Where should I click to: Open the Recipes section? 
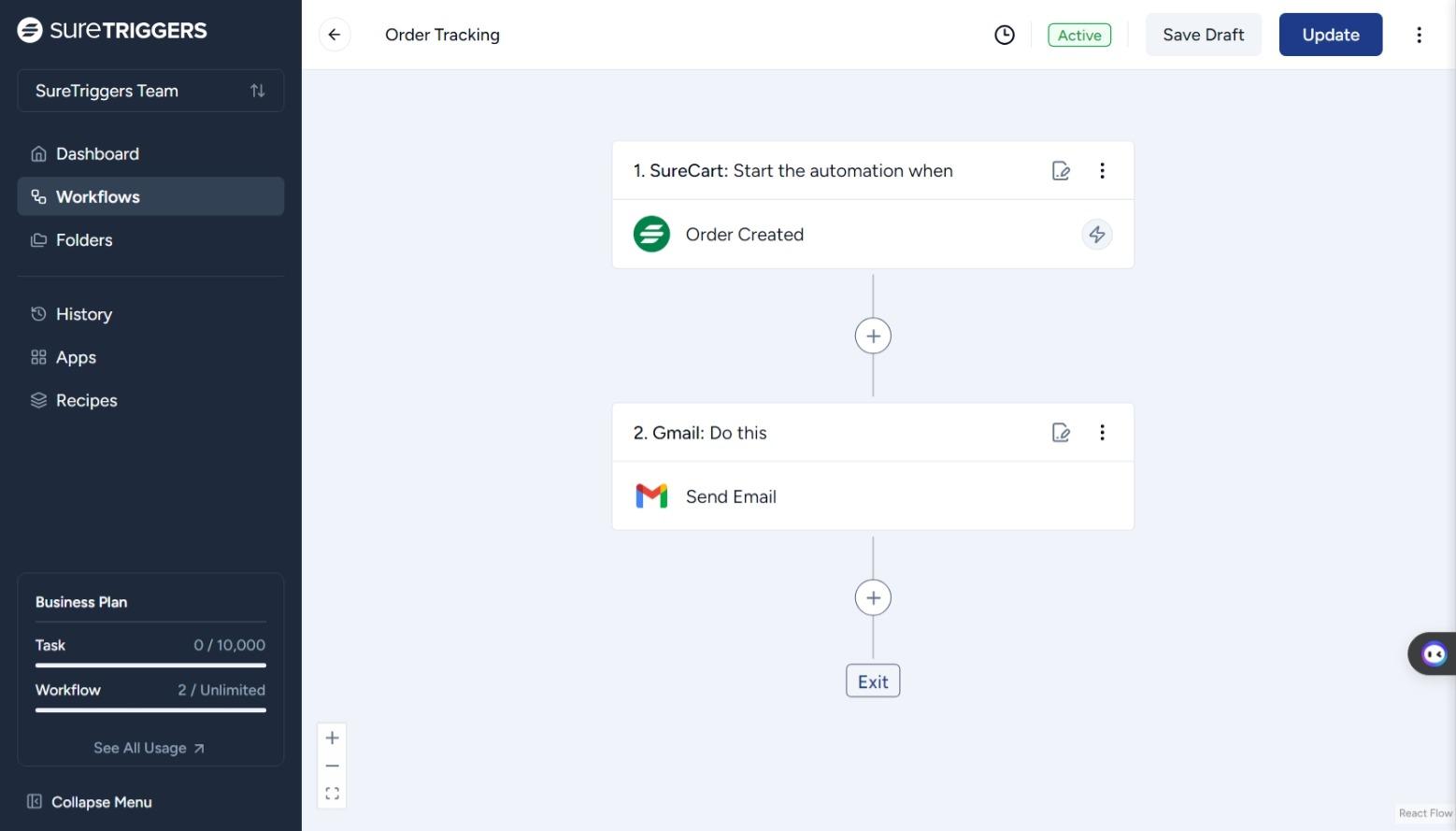pyautogui.click(x=86, y=400)
